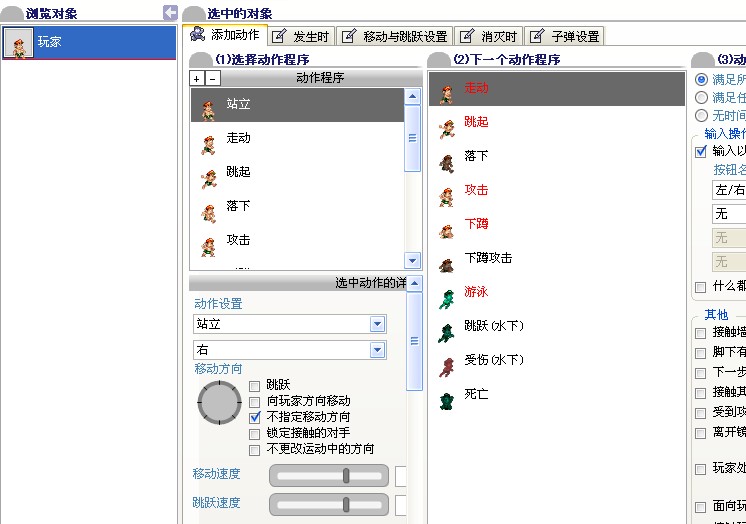
Task: Click details panel scroll up arrow
Action: 414,284
